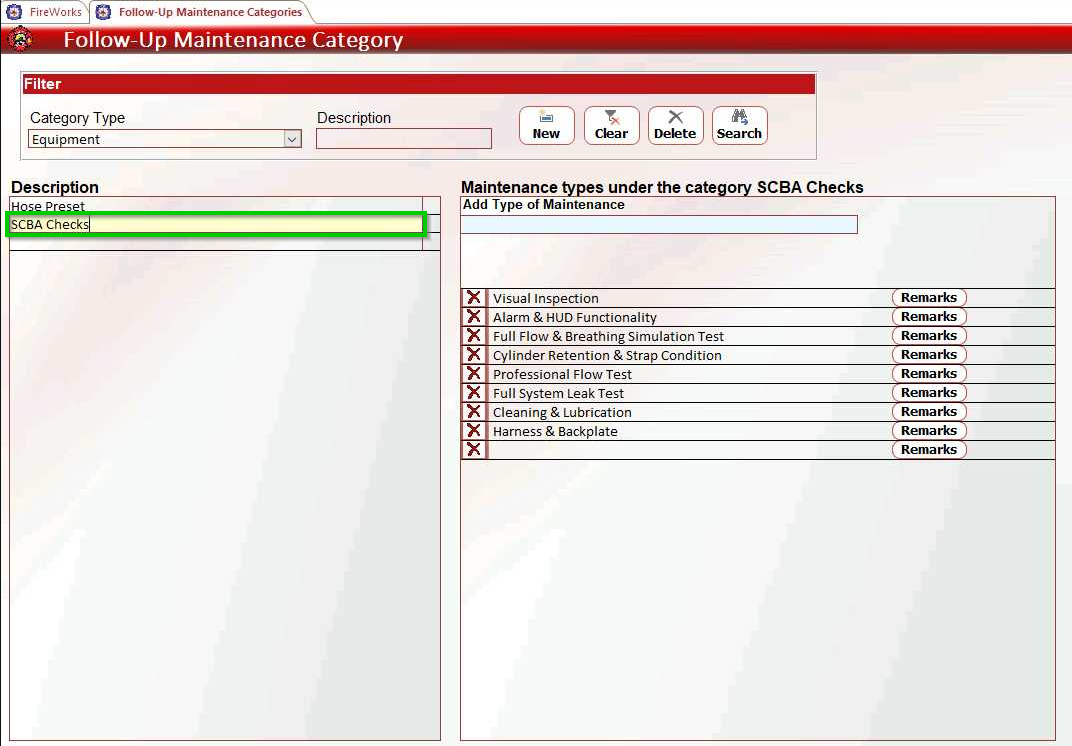The image size is (1072, 746).
Task: Select the Follow-Up Maintenance Categories tab
Action: tap(203, 12)
